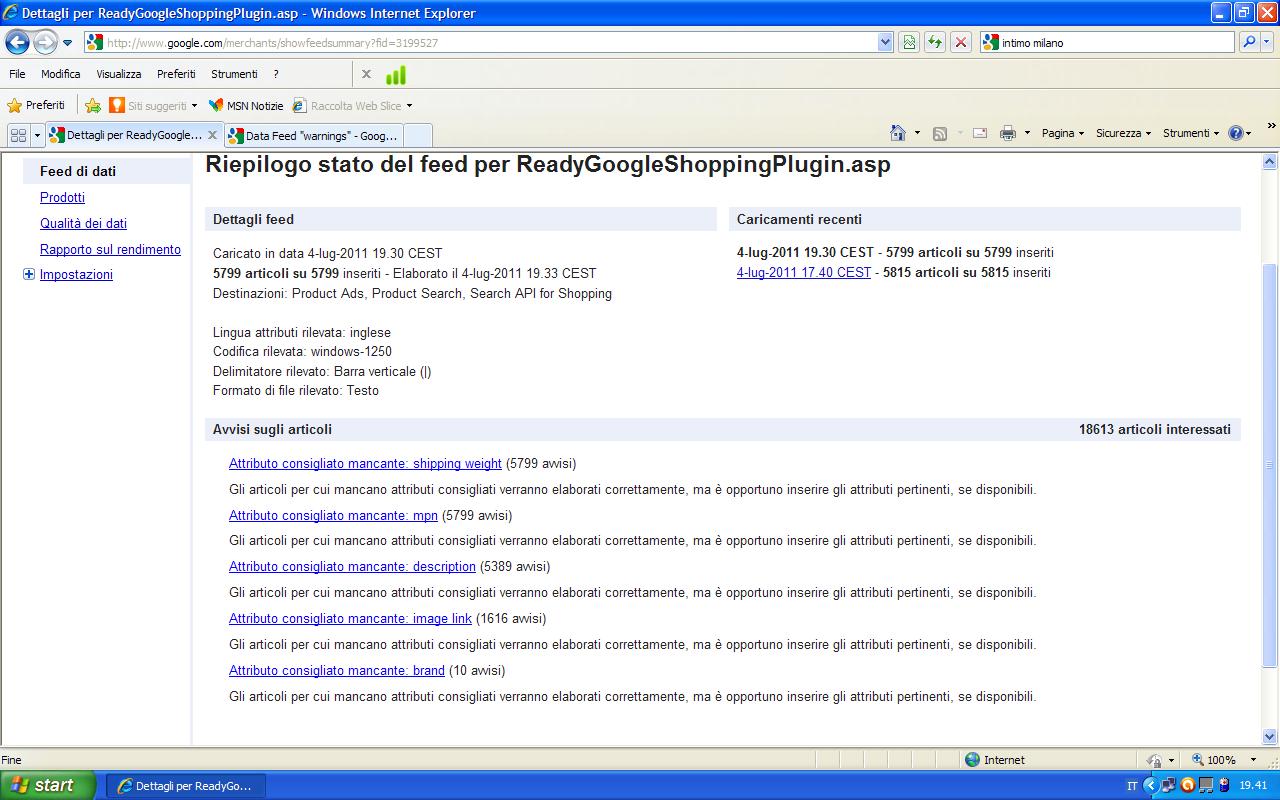The height and width of the screenshot is (800, 1280).
Task: Open missing 'image link' attribute warning link
Action: click(350, 618)
